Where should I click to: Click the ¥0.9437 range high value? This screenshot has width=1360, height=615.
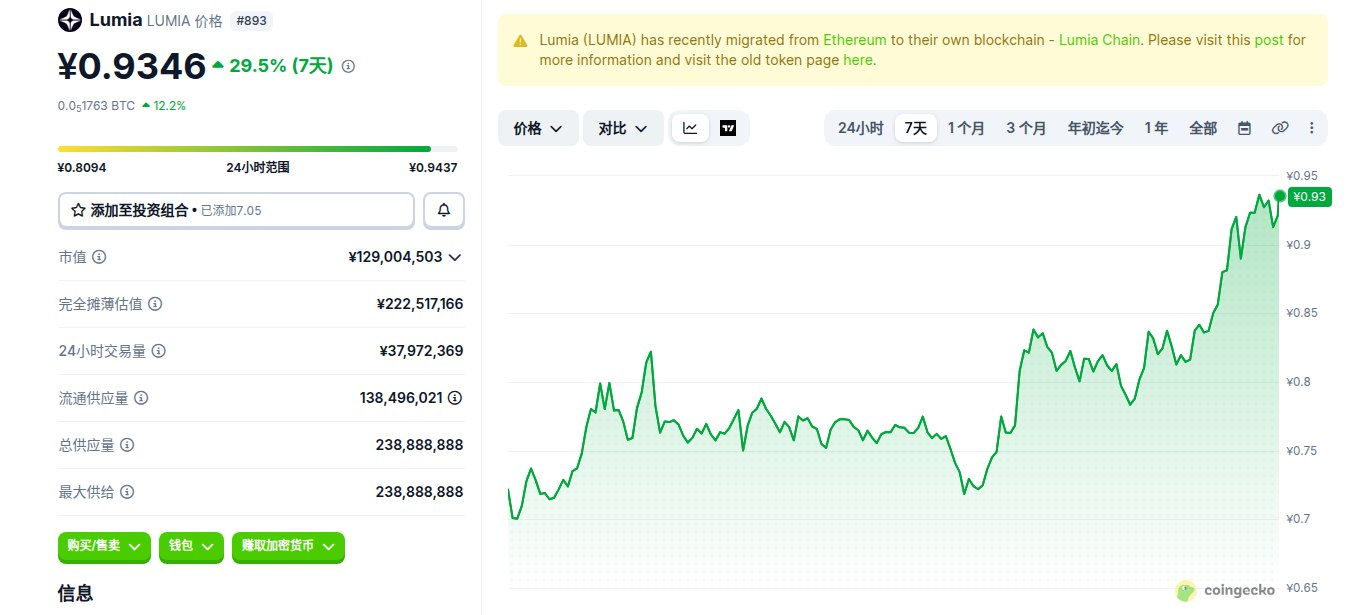pyautogui.click(x=433, y=168)
